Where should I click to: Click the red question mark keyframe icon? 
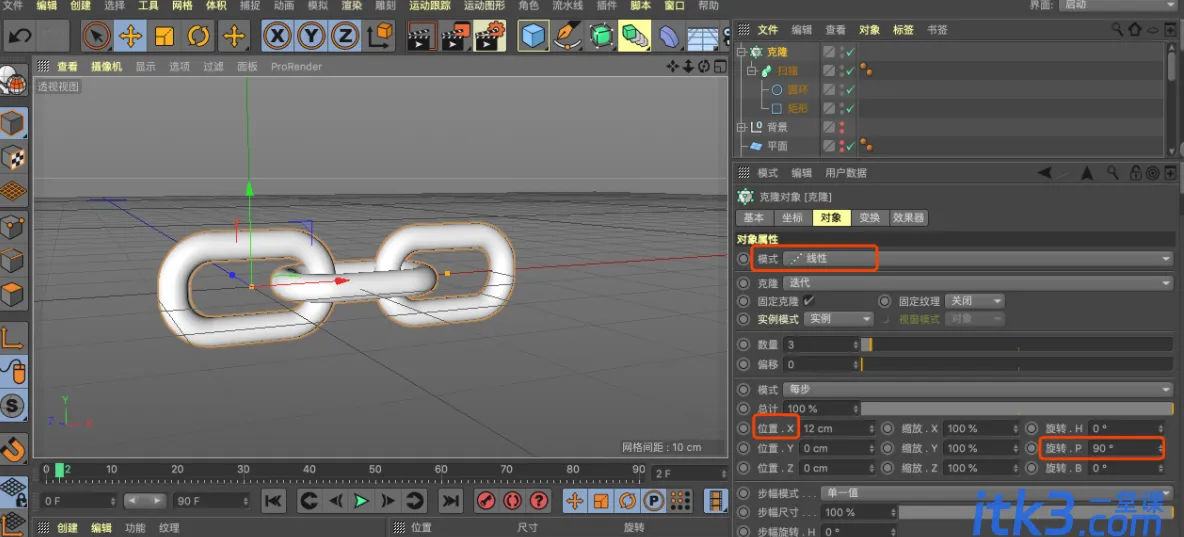pos(538,500)
